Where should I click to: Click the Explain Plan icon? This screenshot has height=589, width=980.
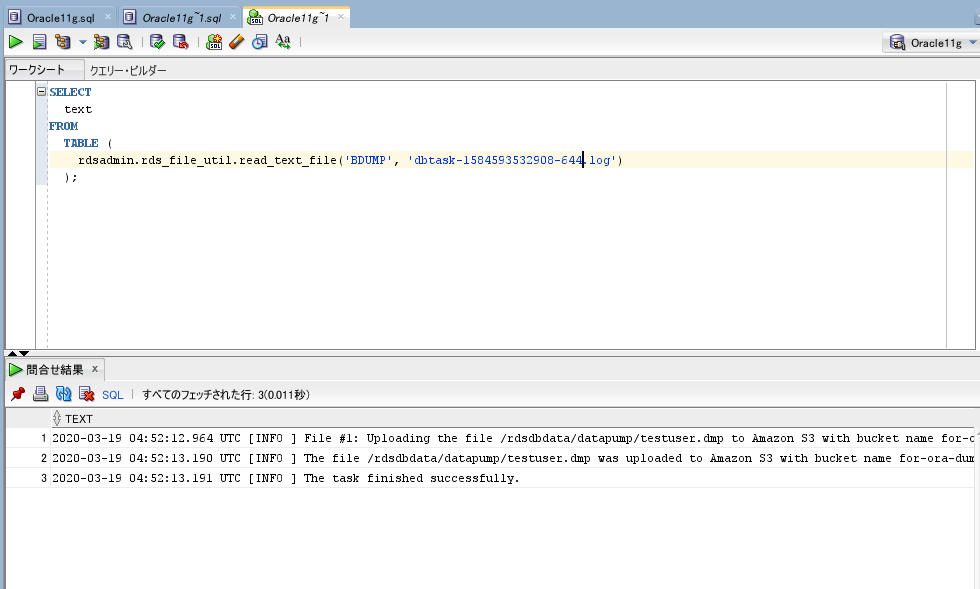pos(63,42)
